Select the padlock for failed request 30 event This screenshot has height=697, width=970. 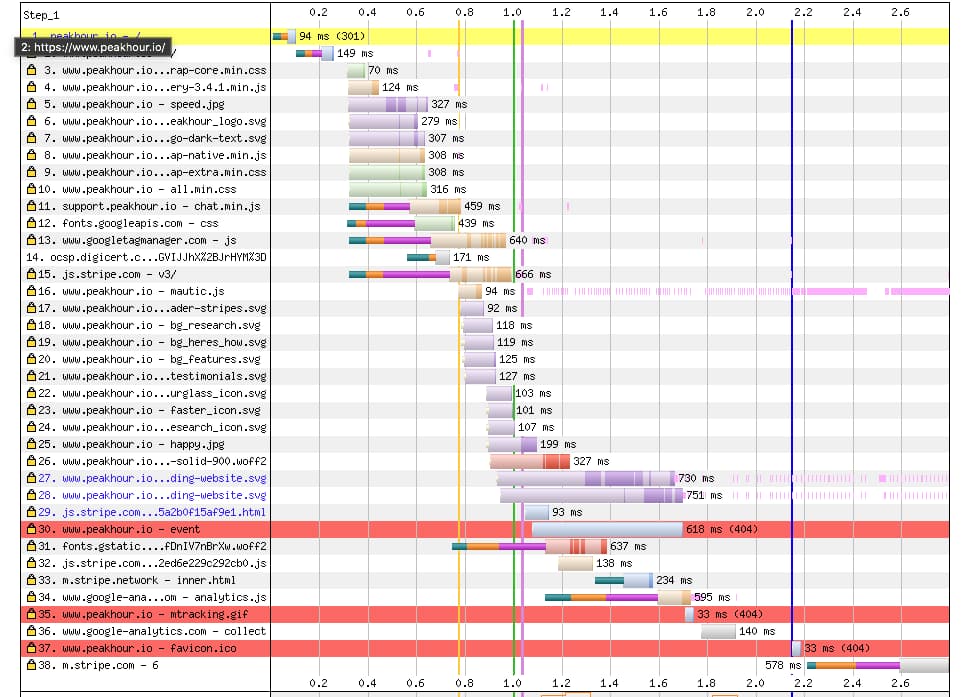click(32, 529)
